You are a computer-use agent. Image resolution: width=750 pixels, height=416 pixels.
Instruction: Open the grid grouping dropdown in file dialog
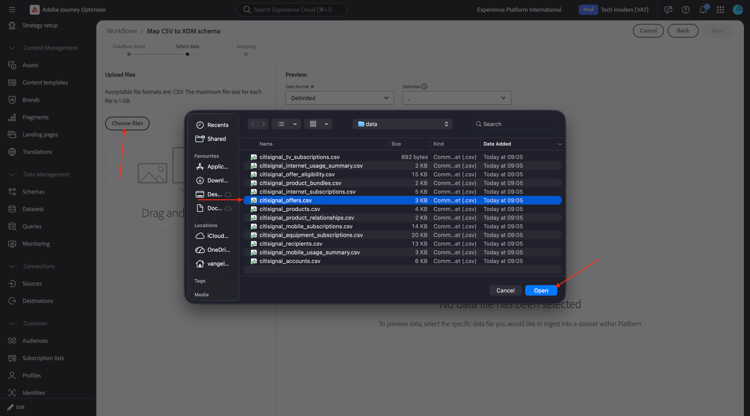[x=318, y=124]
